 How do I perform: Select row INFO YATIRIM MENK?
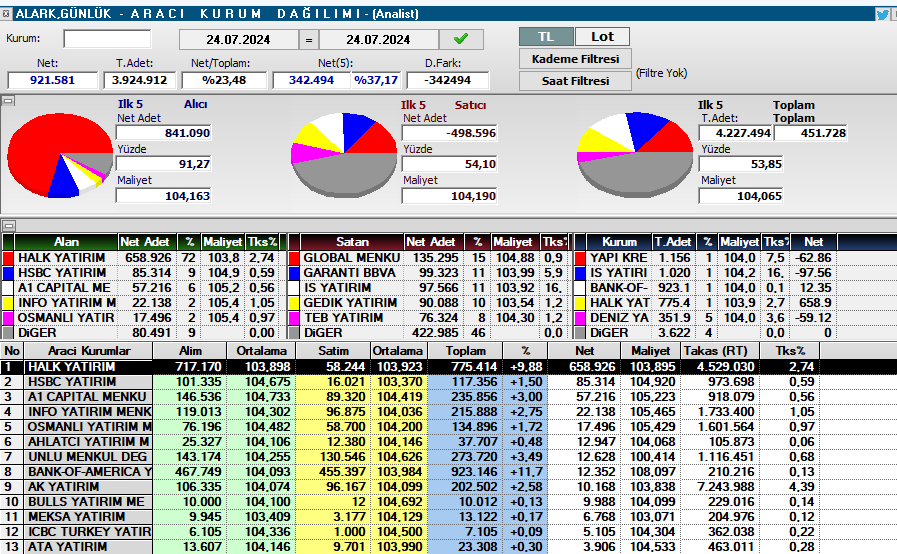point(448,411)
